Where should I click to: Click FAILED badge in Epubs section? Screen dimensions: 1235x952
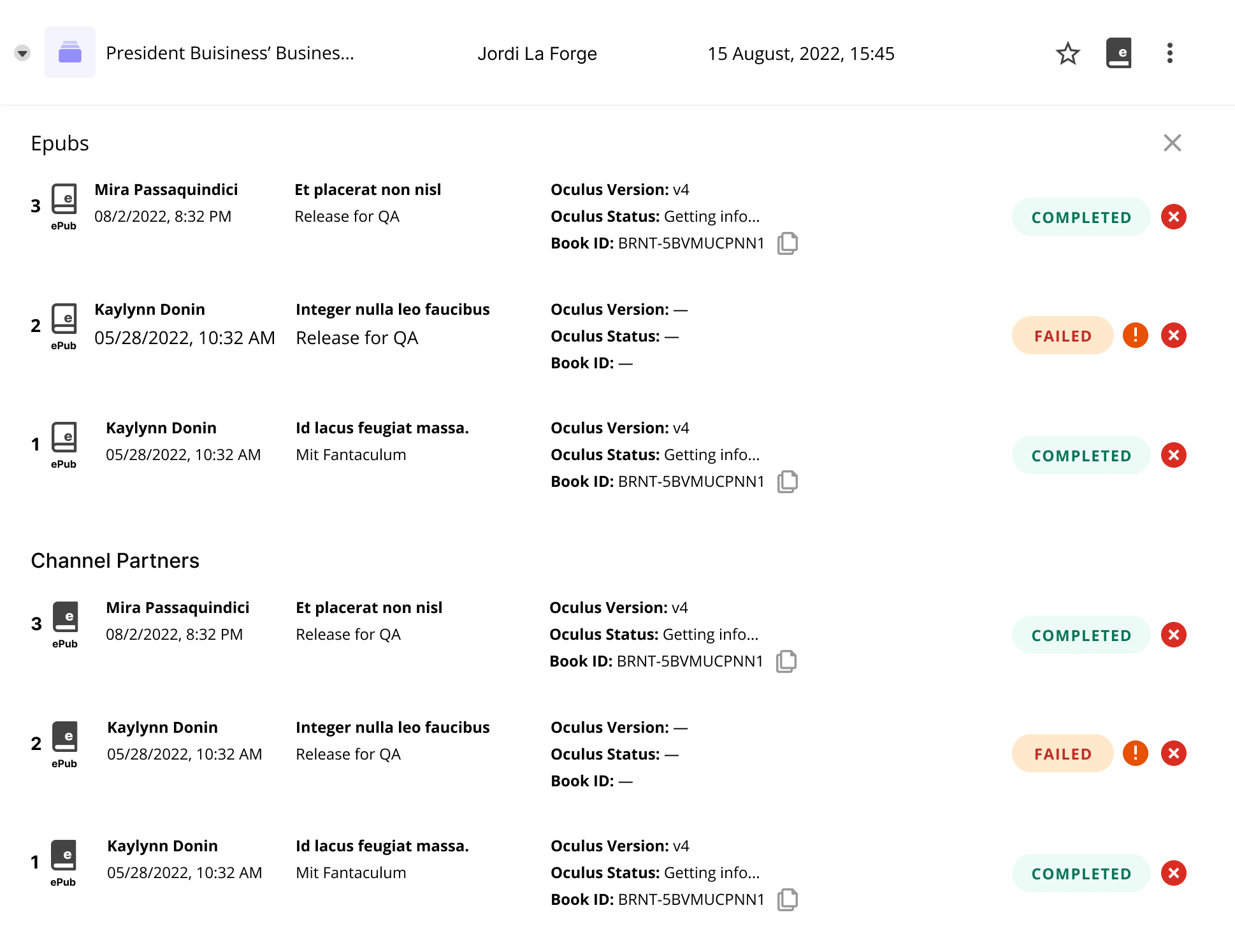click(x=1062, y=336)
